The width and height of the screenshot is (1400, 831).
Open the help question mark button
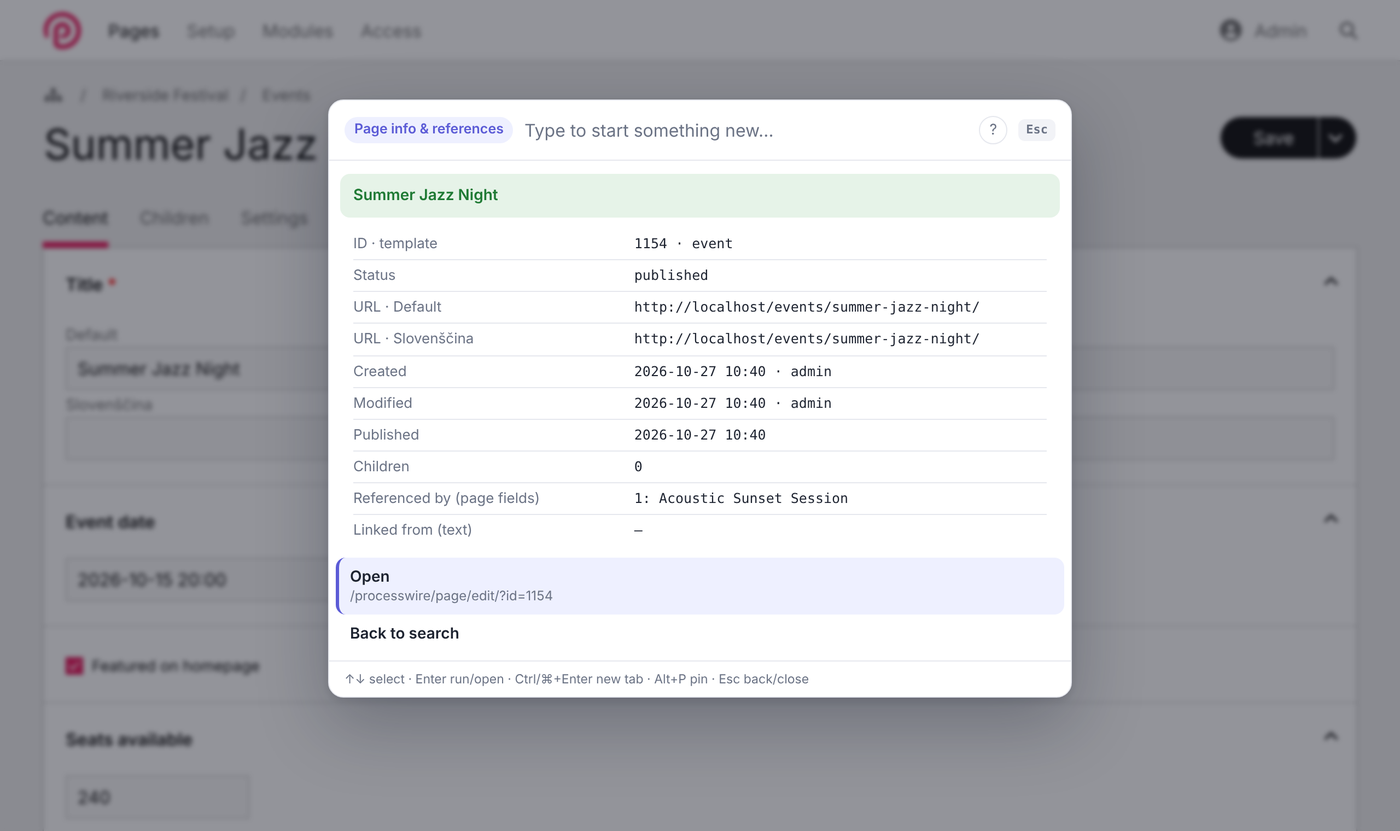[993, 130]
